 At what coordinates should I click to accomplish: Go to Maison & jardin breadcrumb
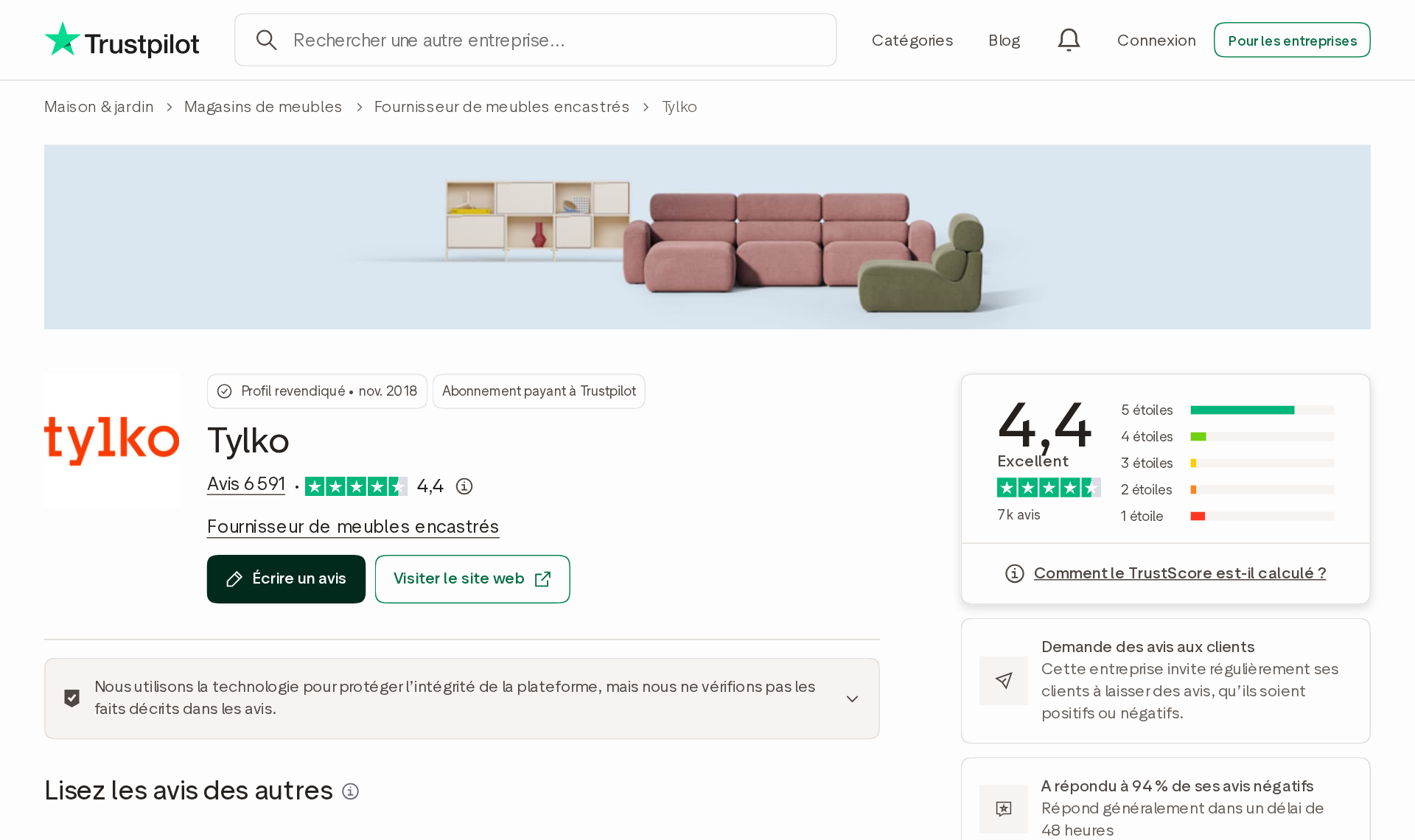click(x=99, y=107)
